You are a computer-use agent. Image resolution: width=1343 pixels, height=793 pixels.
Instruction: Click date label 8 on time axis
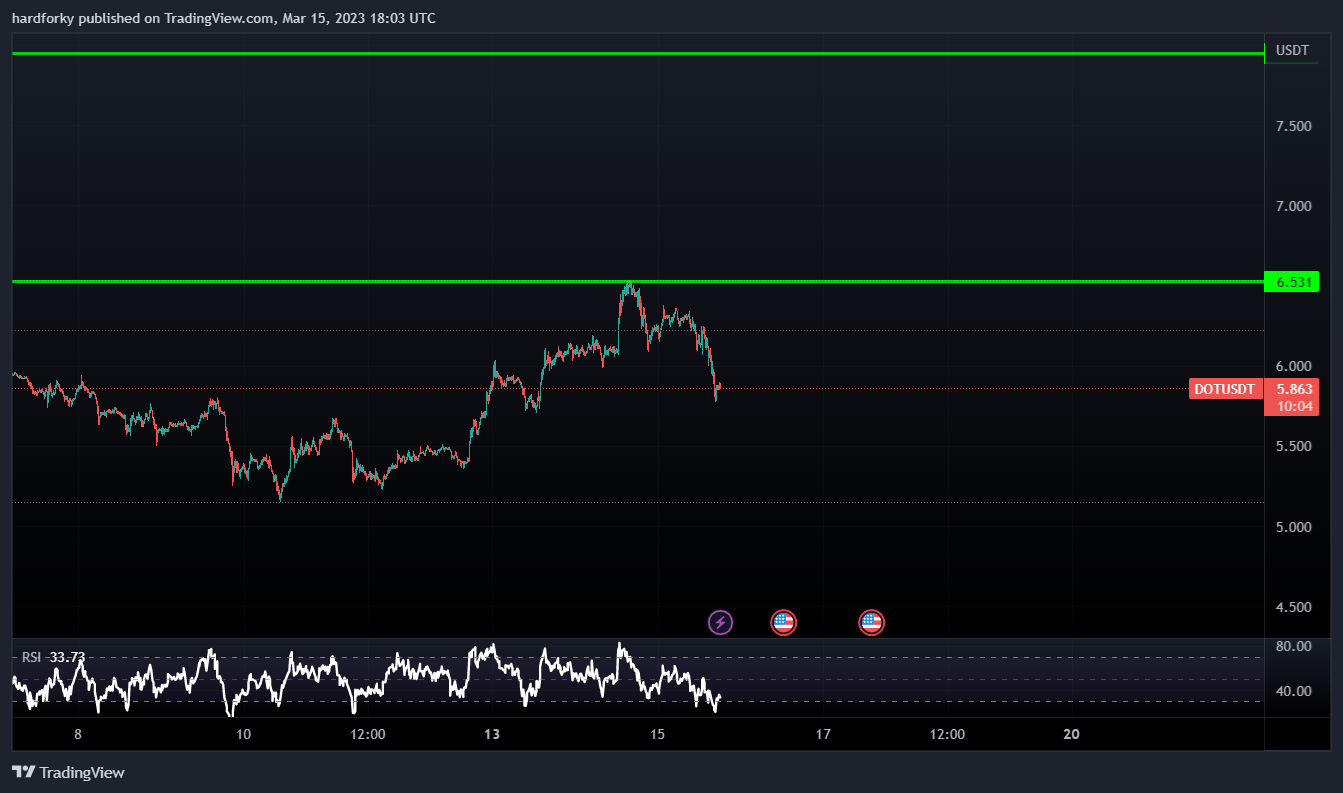click(78, 734)
